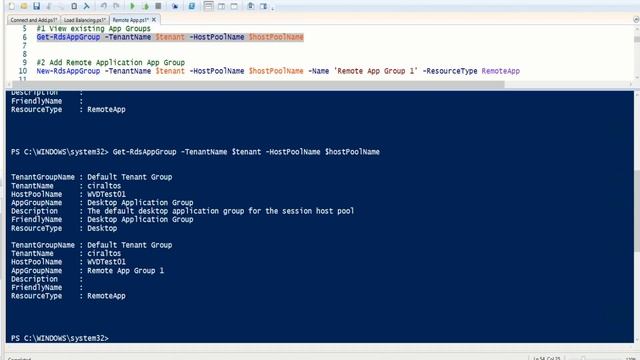Switch to the Load Balancing.ps1 tab
The image size is (640, 360).
click(84, 20)
